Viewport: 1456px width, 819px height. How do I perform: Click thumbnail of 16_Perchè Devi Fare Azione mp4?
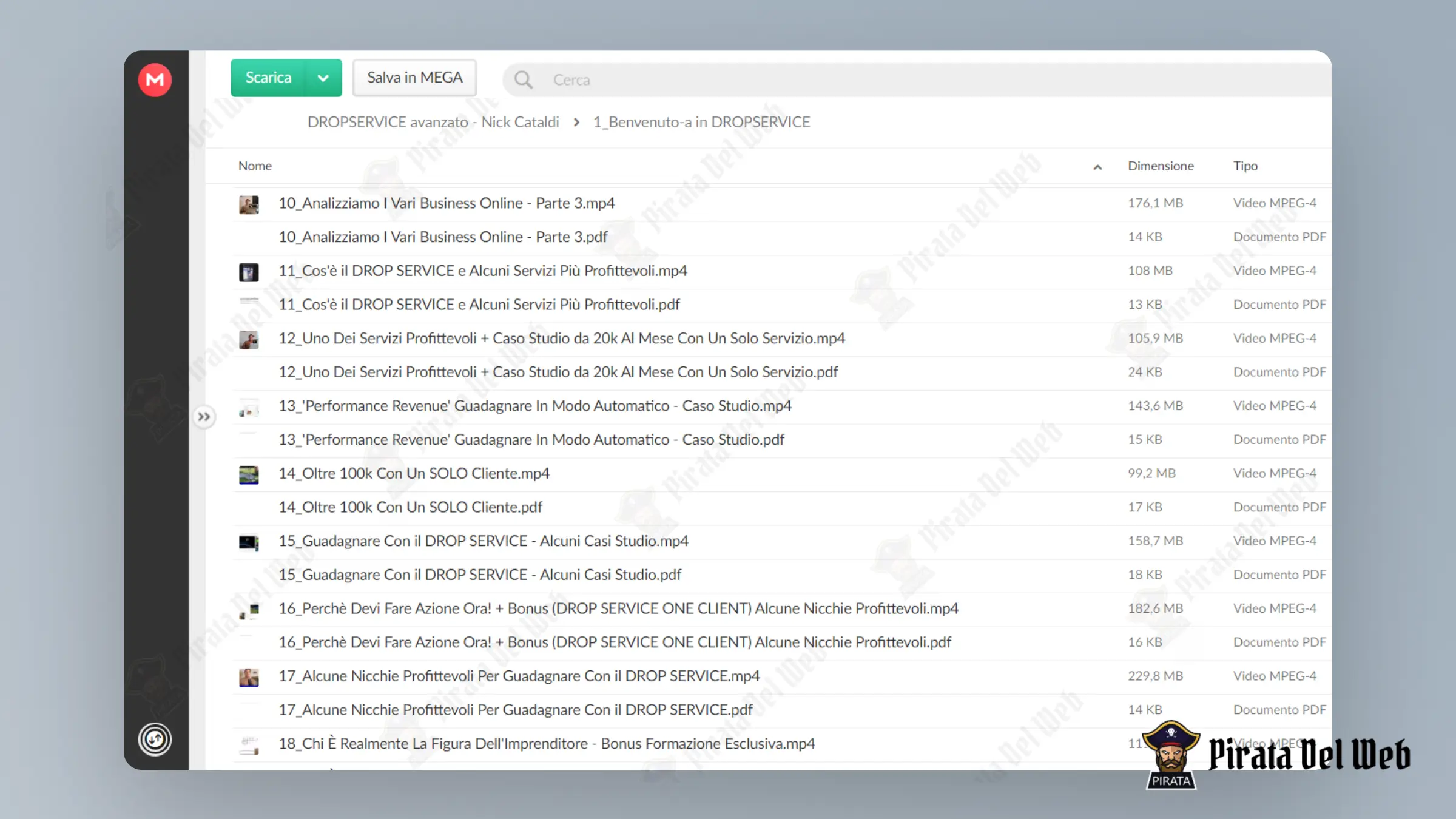click(249, 610)
